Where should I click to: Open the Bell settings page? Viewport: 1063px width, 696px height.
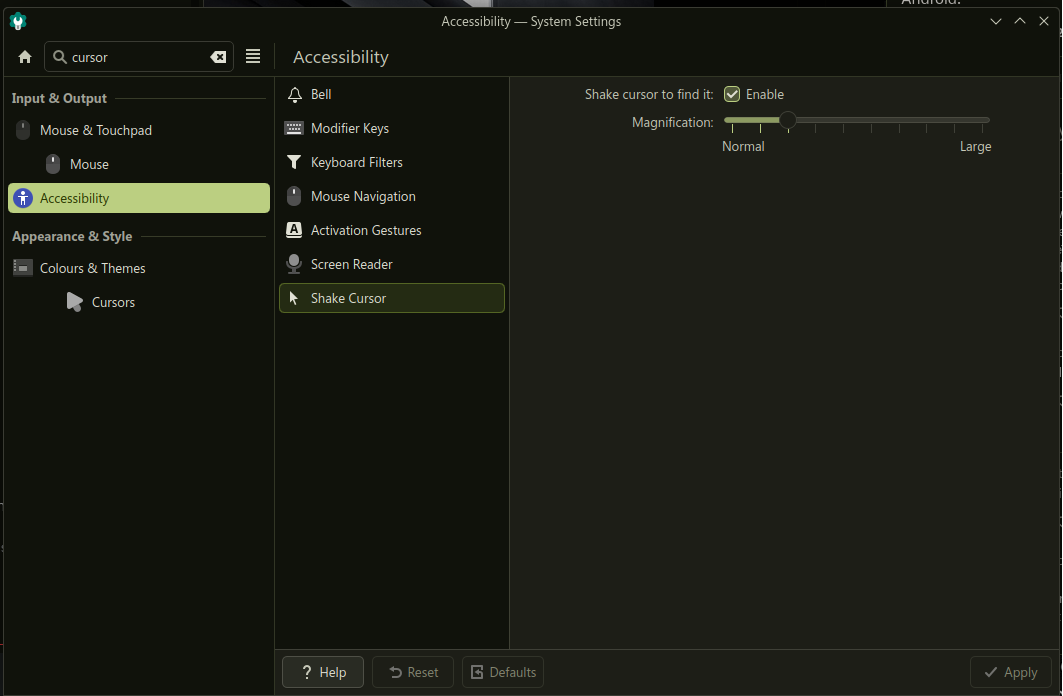(x=392, y=94)
